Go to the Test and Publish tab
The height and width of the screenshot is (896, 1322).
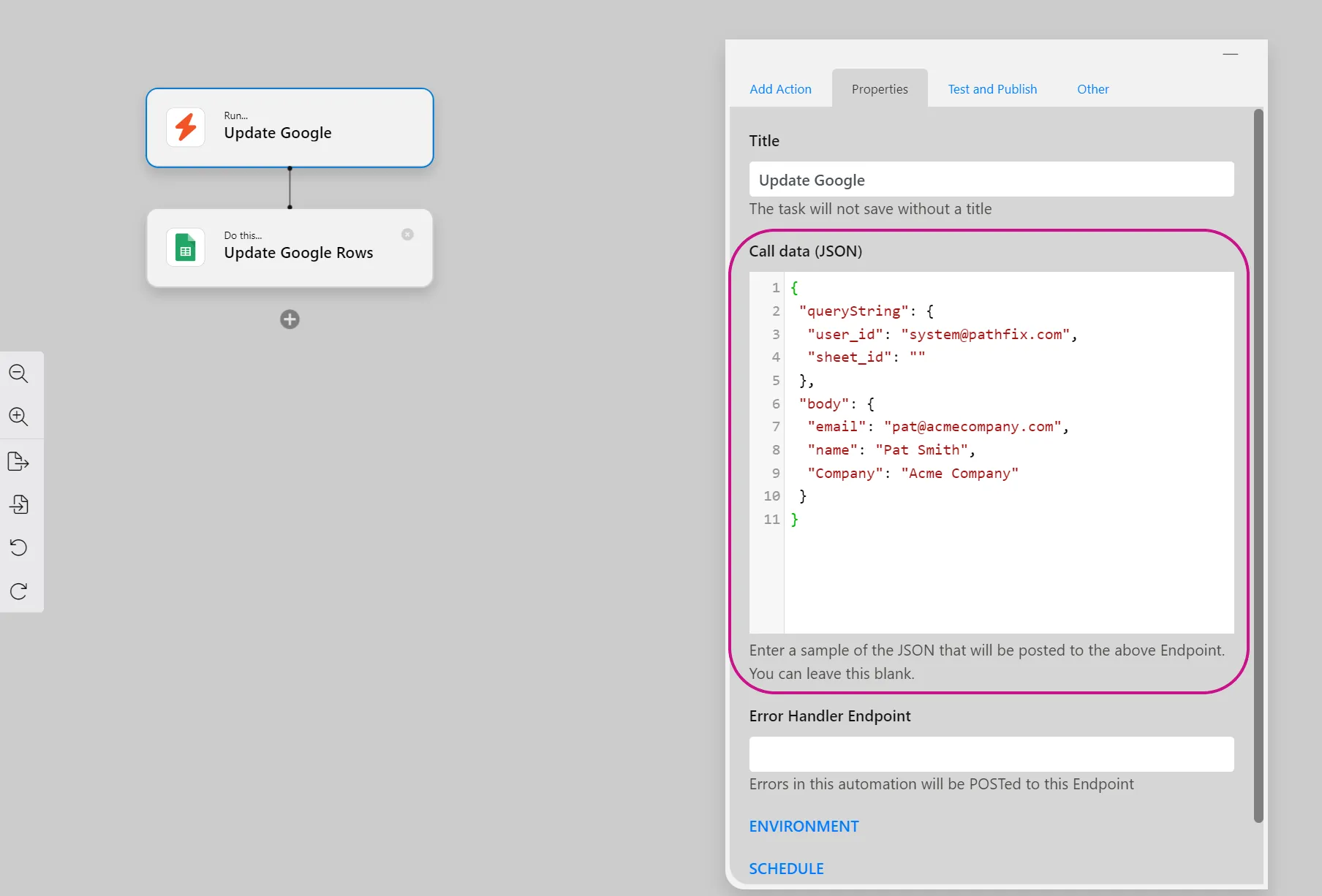point(992,89)
